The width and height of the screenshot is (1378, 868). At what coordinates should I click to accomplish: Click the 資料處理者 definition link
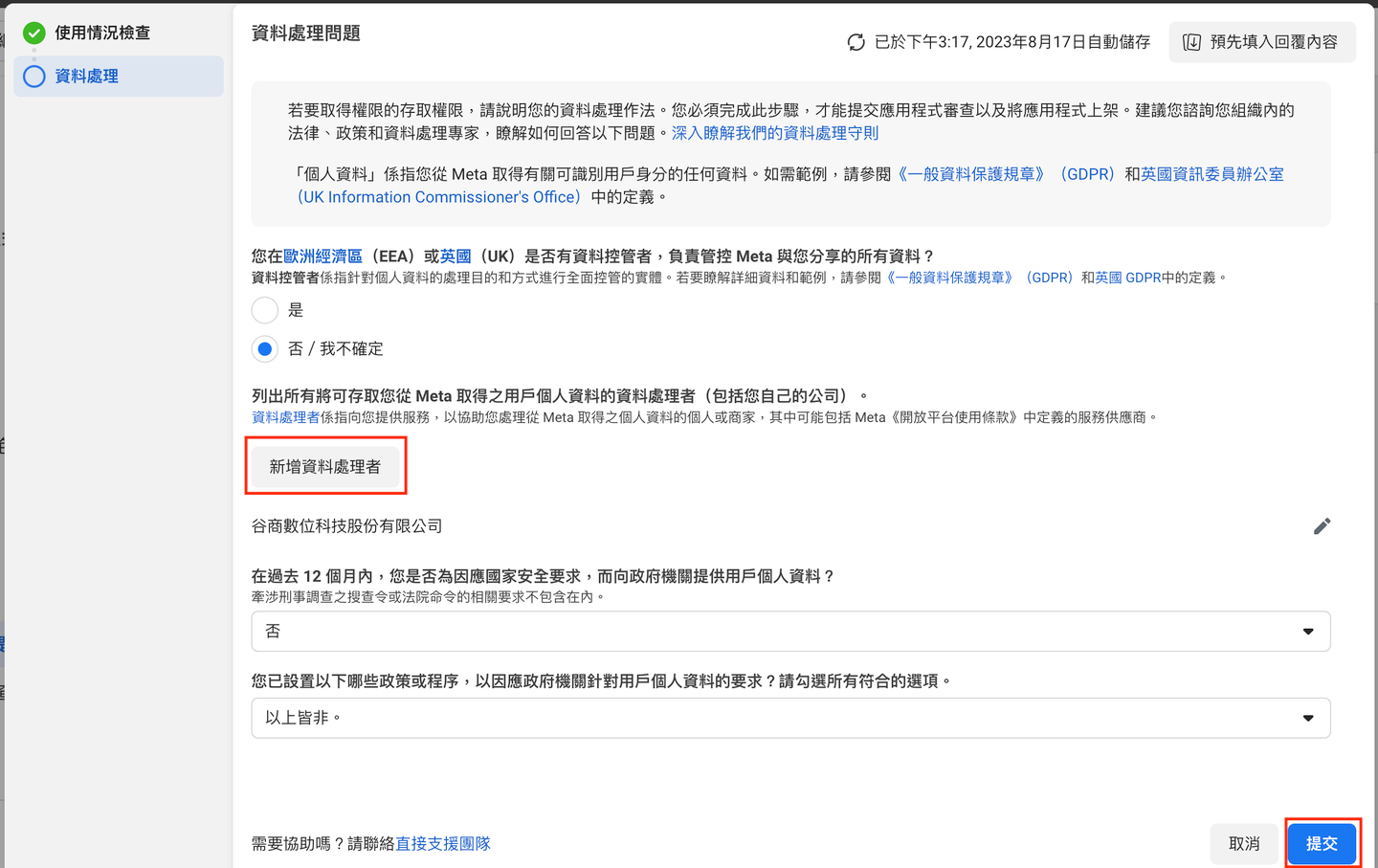[x=286, y=417]
